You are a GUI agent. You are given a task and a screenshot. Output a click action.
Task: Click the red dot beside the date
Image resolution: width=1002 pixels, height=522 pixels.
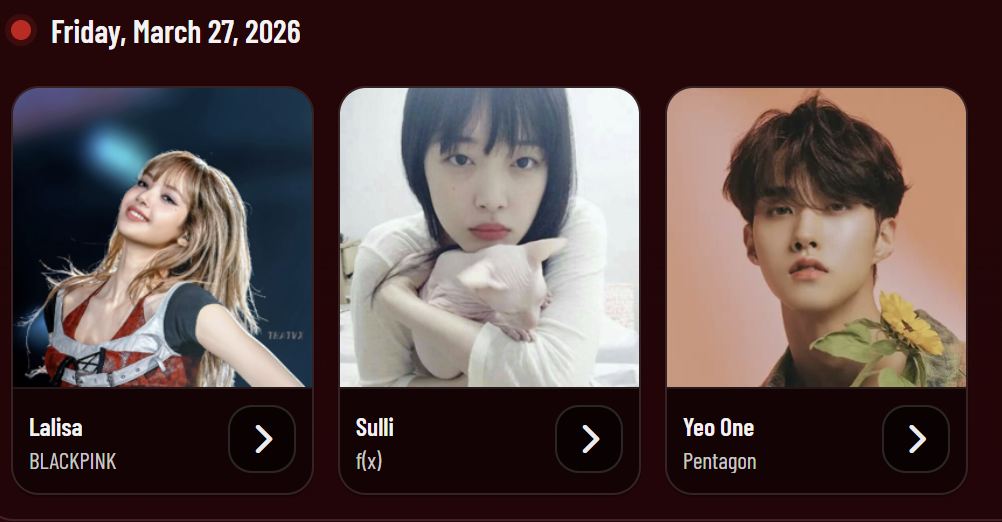coord(20,31)
